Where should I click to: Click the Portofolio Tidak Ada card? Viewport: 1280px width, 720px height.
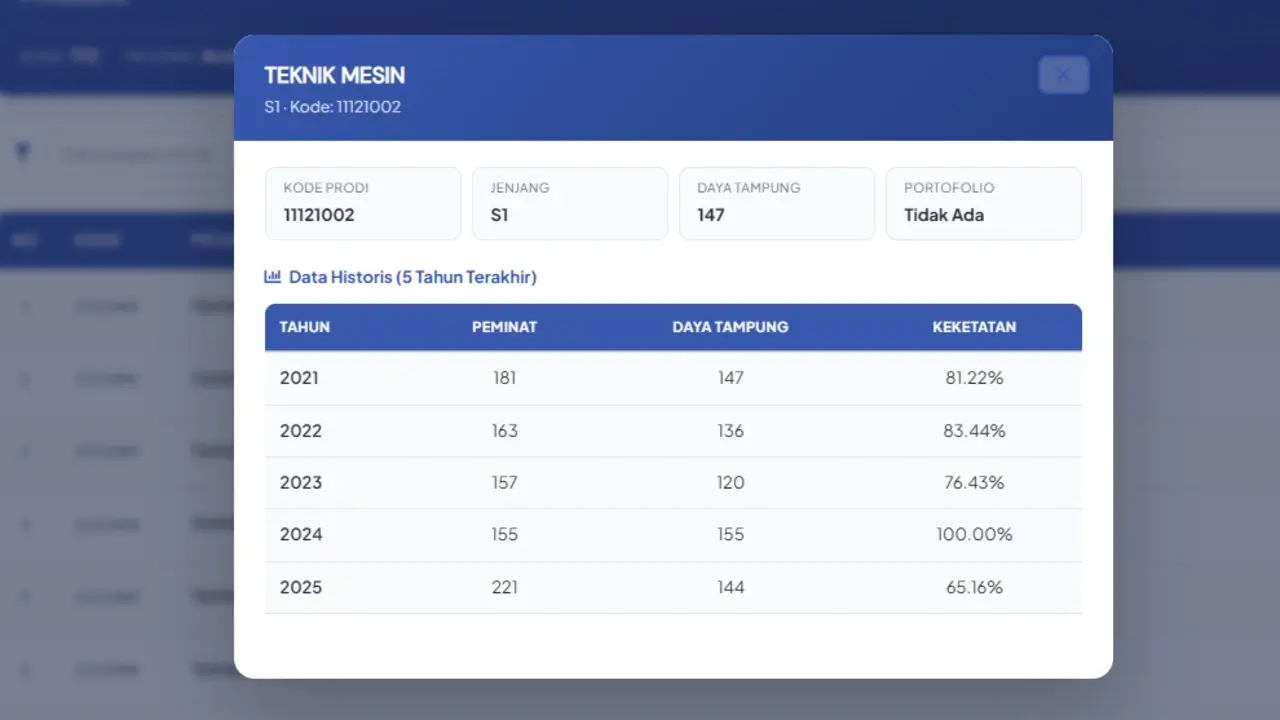(984, 203)
